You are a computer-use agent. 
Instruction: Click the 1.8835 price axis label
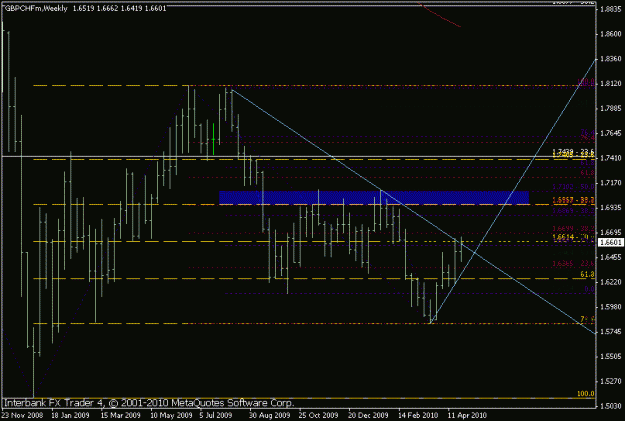pyautogui.click(x=611, y=10)
